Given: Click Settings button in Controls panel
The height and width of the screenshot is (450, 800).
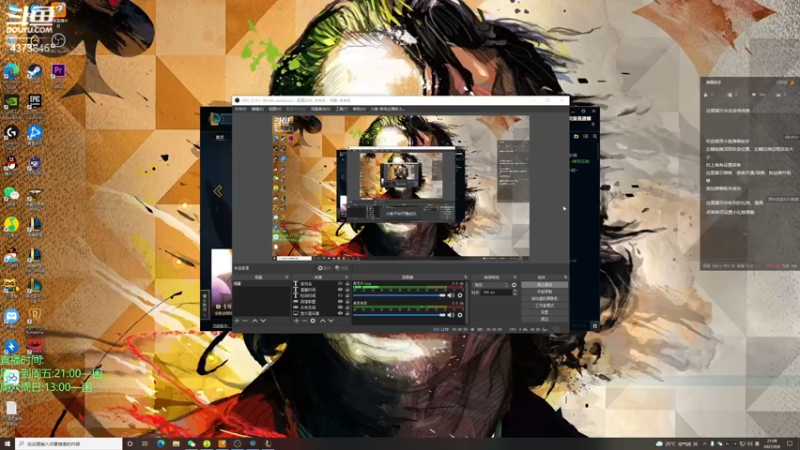Looking at the screenshot, I should click(544, 312).
